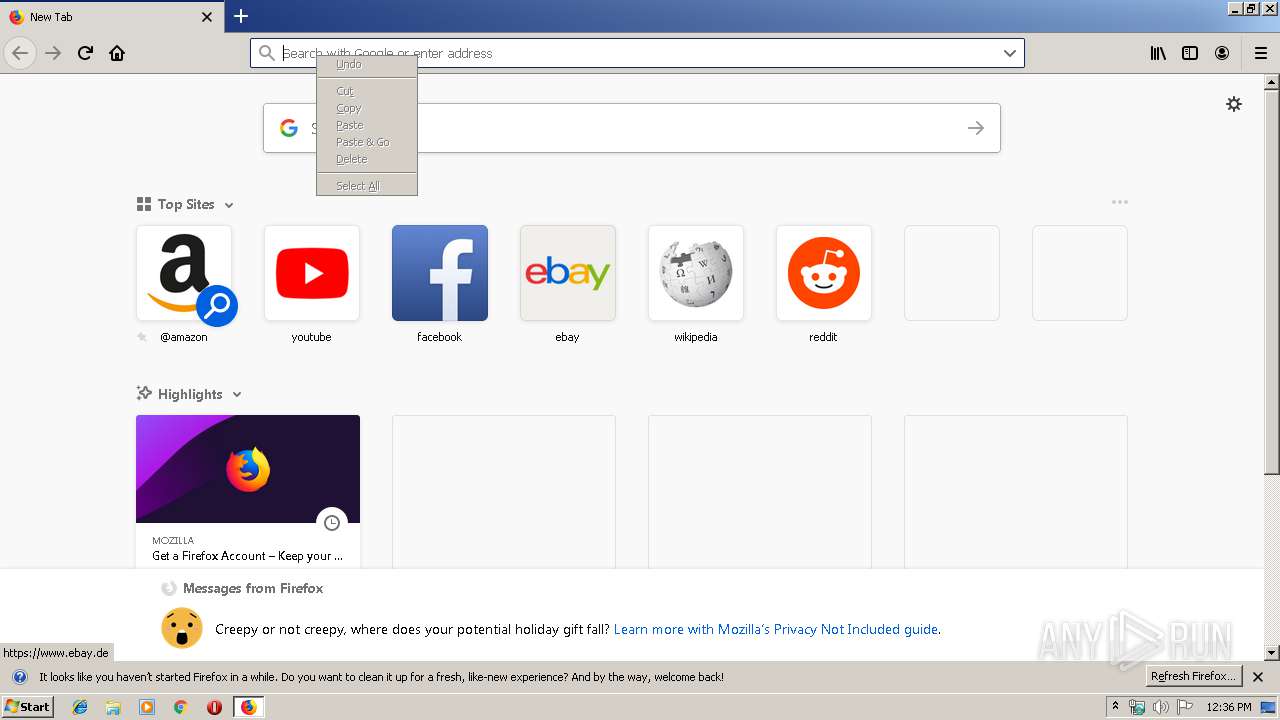Viewport: 1280px width, 720px height.
Task: Select Undo in context menu
Action: coord(367,64)
